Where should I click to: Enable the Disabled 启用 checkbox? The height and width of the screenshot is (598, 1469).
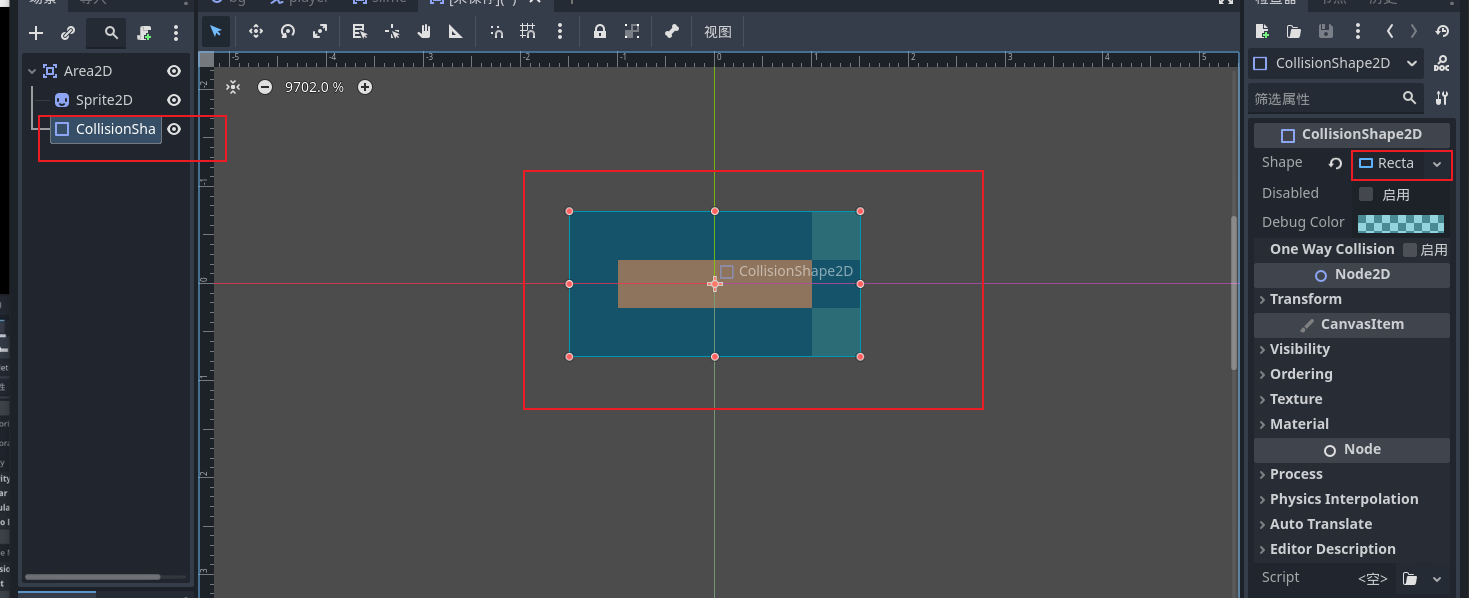tap(1366, 194)
